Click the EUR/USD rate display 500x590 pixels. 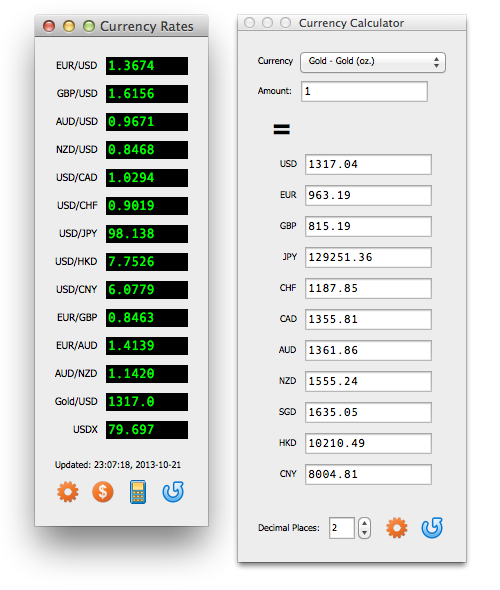tap(147, 66)
